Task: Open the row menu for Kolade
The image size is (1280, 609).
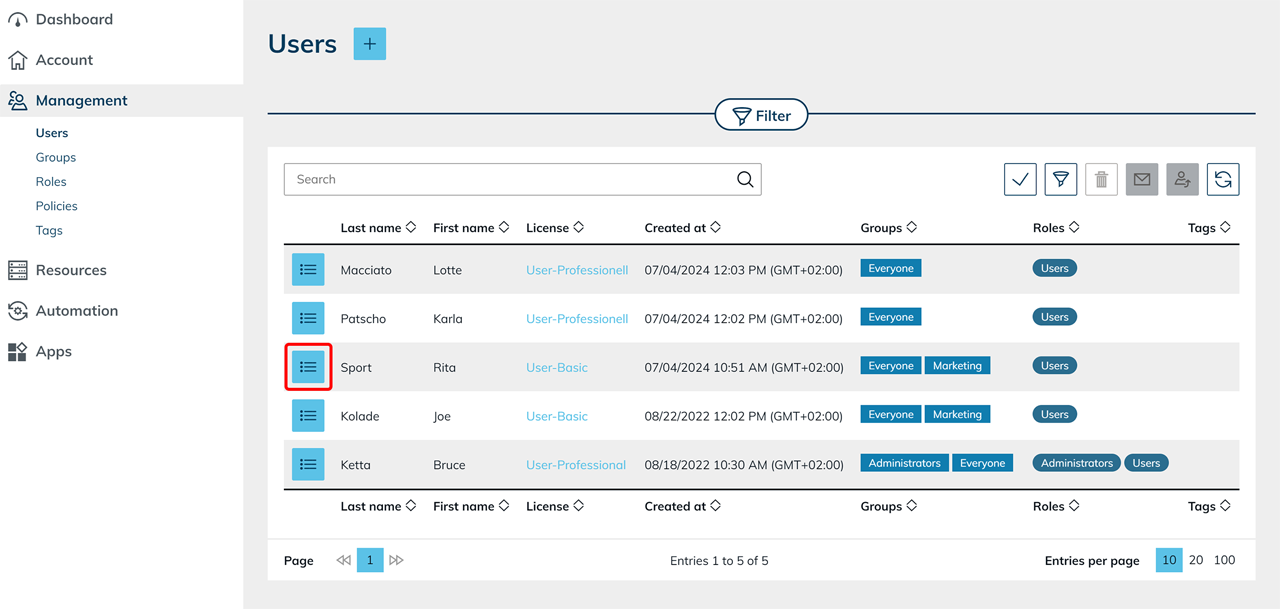Action: pos(308,416)
